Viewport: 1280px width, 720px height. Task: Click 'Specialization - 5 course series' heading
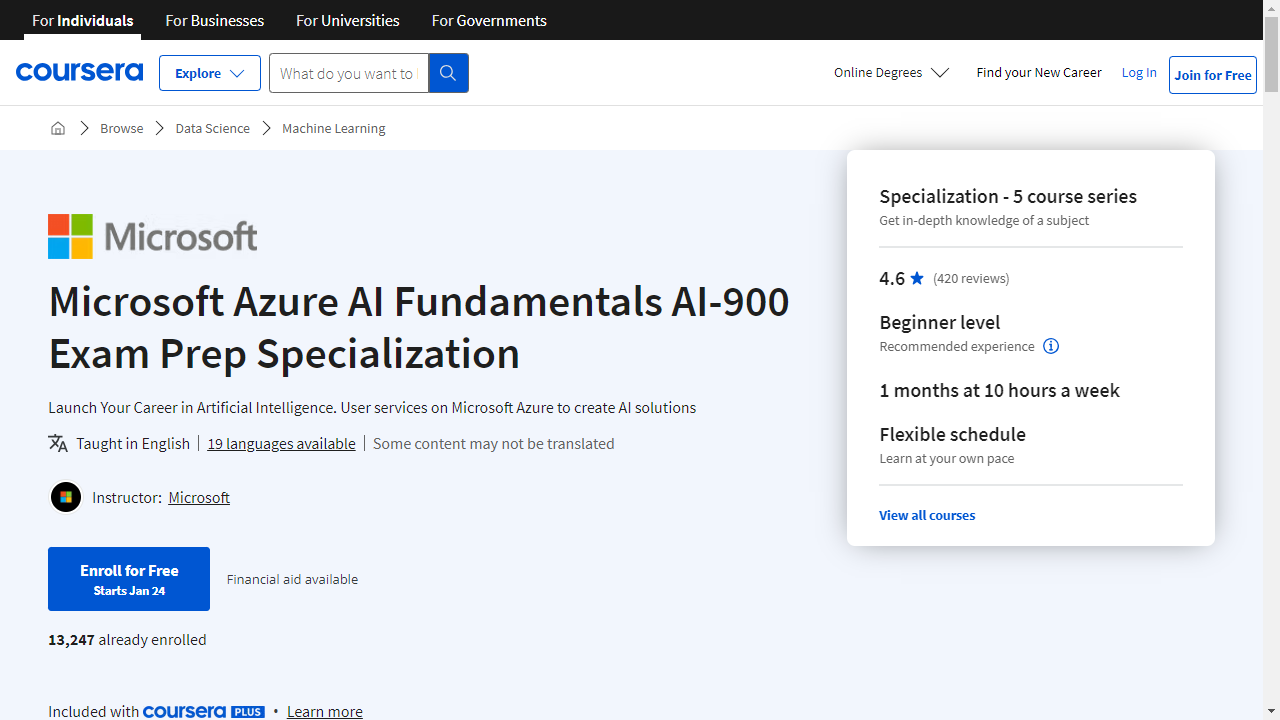(x=1008, y=196)
